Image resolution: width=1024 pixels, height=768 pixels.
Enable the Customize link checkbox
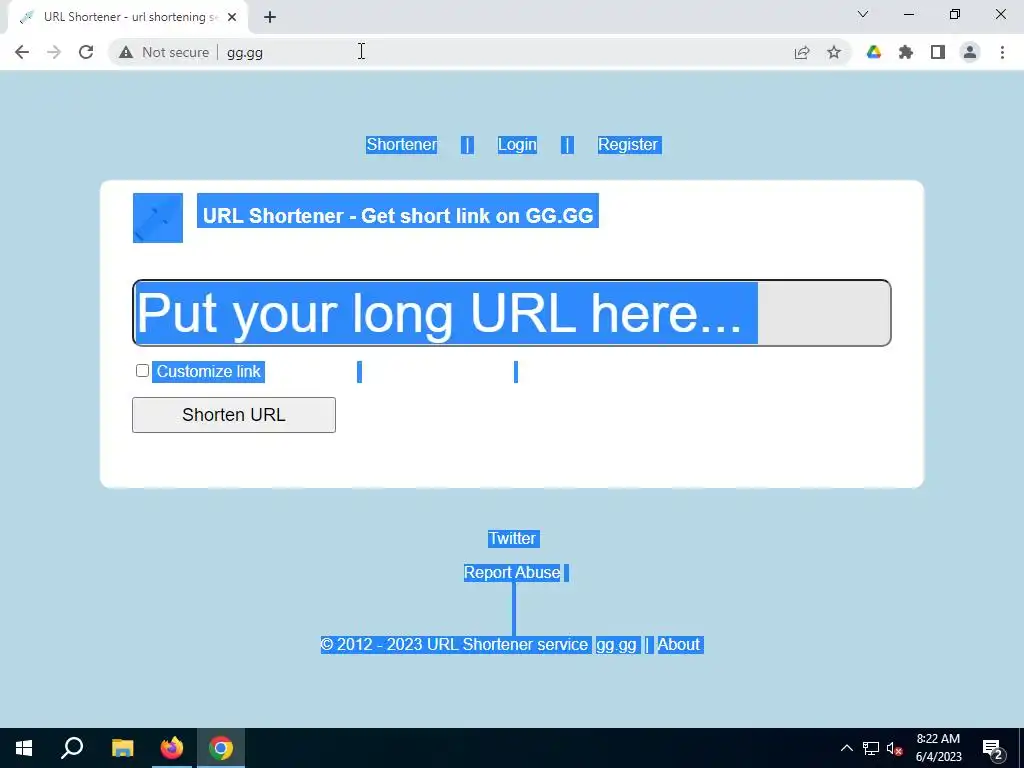pyautogui.click(x=142, y=371)
